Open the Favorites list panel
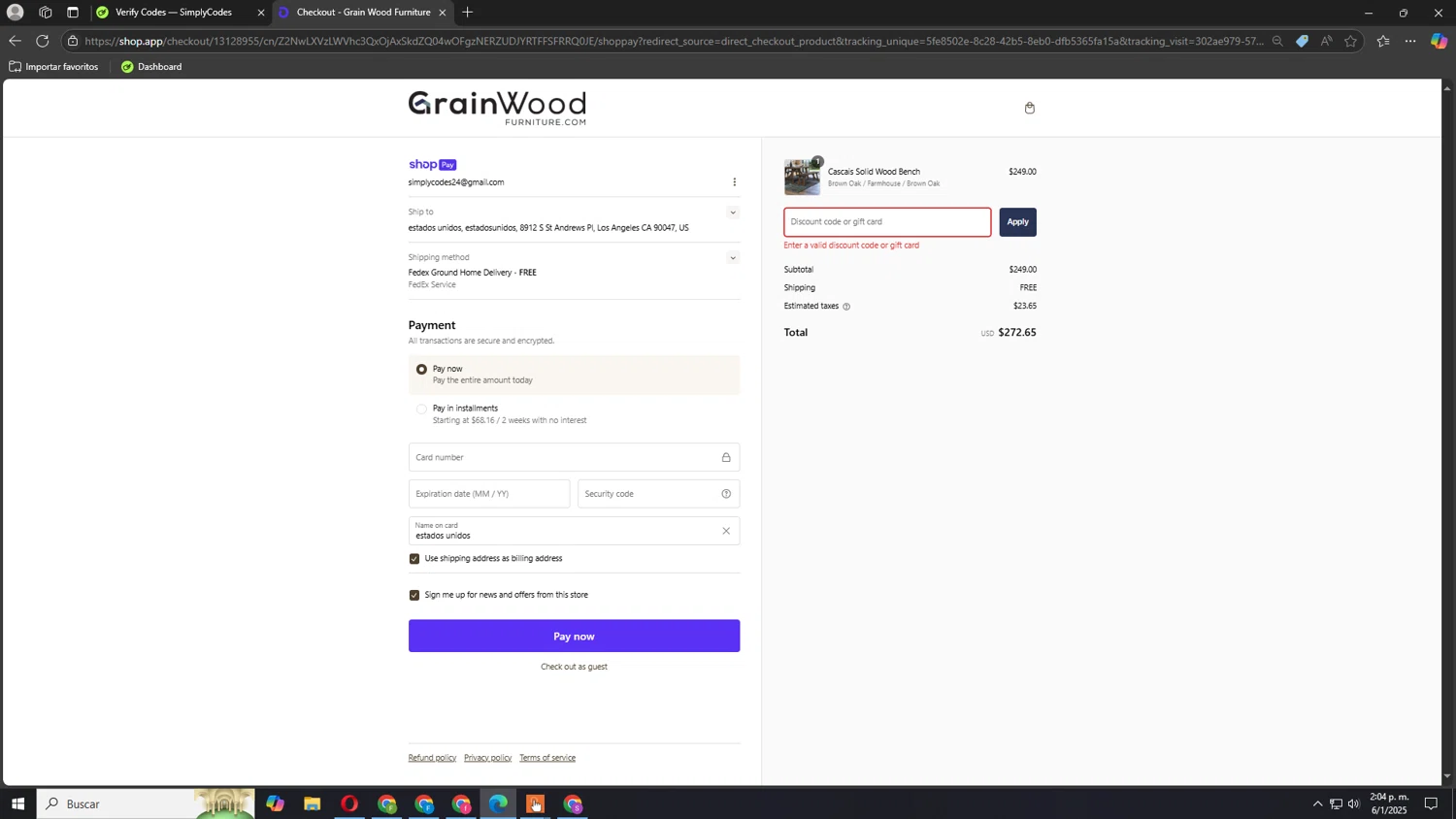The image size is (1456, 819). 1383,41
